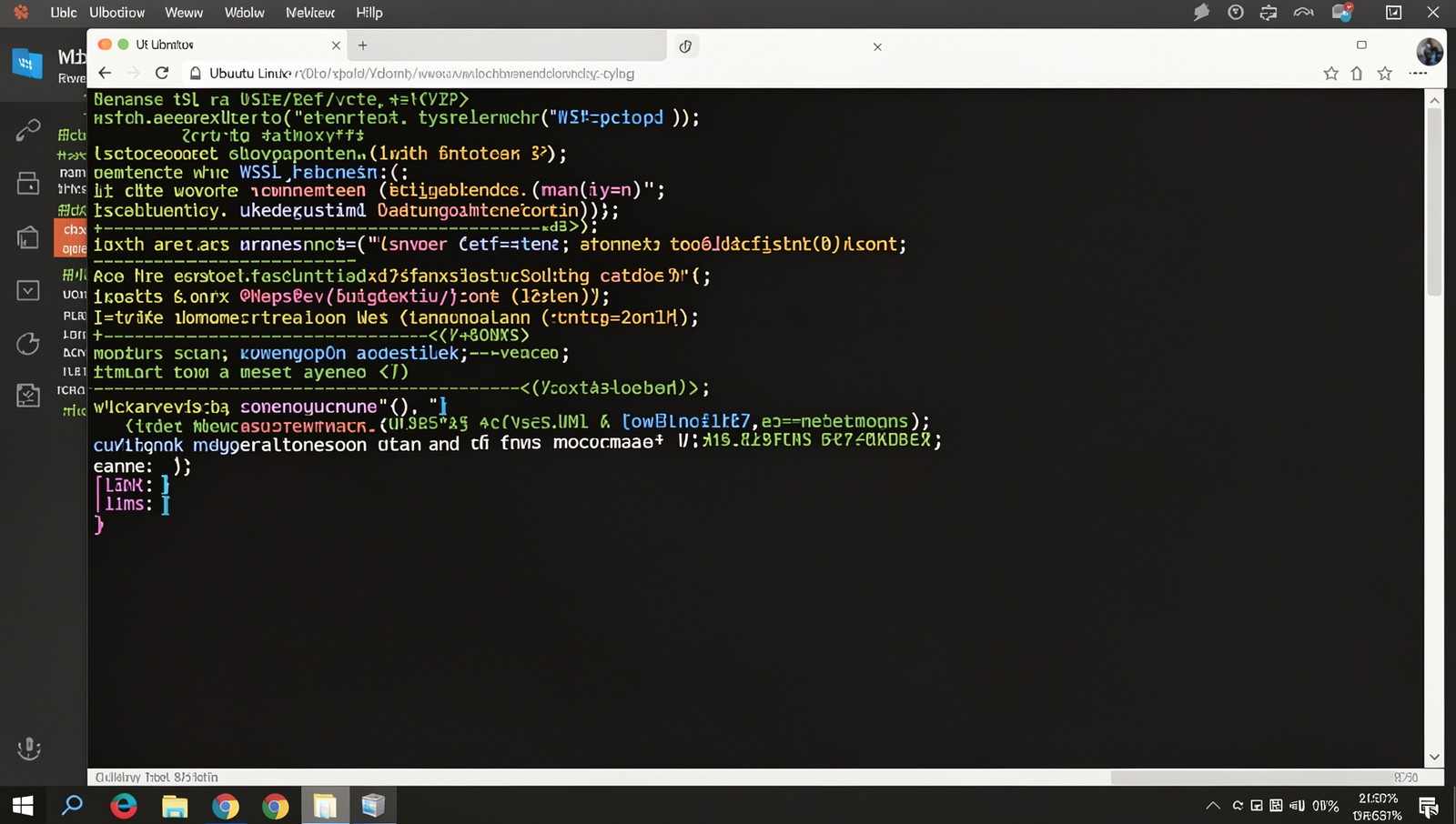Viewport: 1456px width, 824px height.
Task: Click the cloud icon in top bar
Action: coord(1304,12)
